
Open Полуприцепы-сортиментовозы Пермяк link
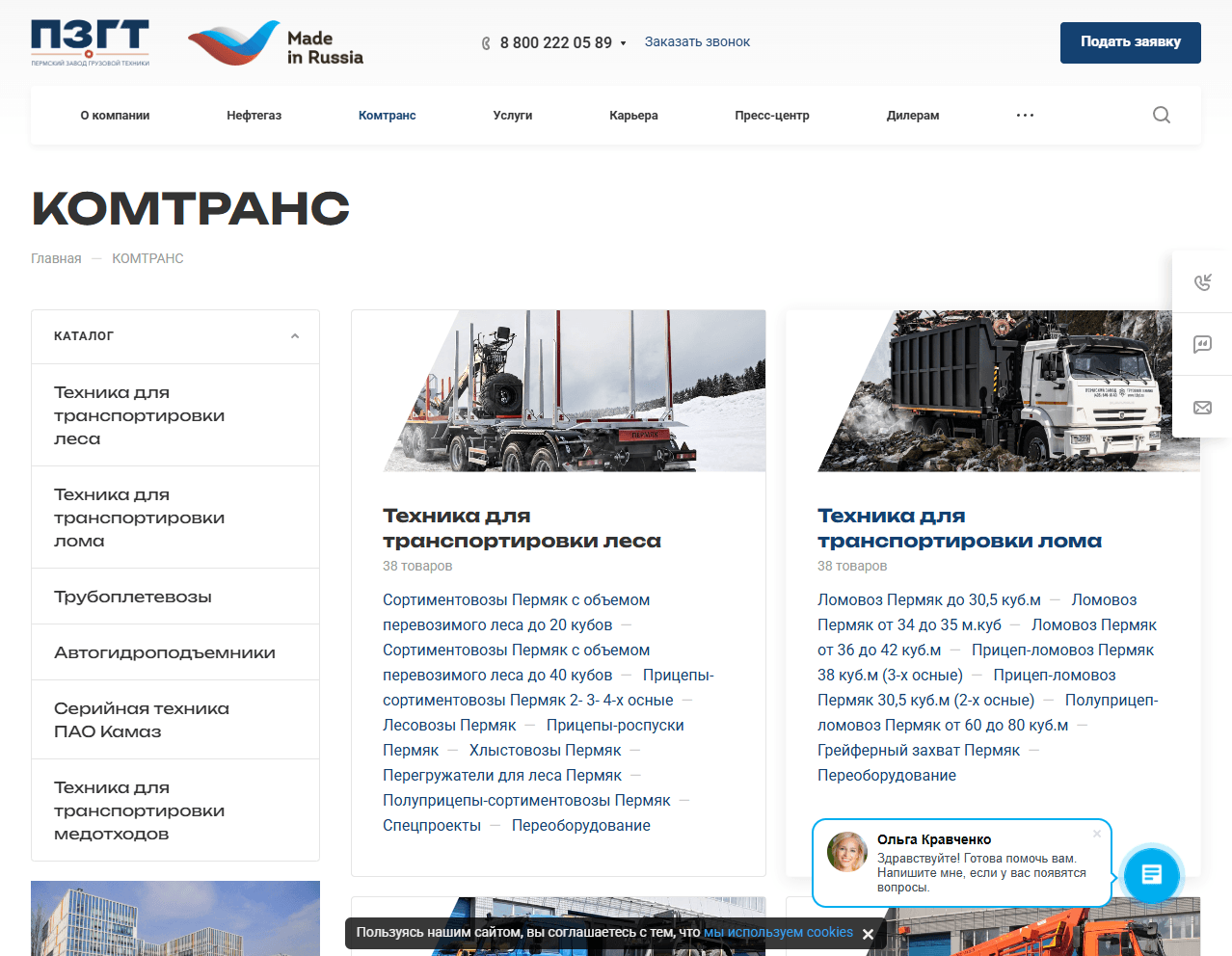pos(526,800)
